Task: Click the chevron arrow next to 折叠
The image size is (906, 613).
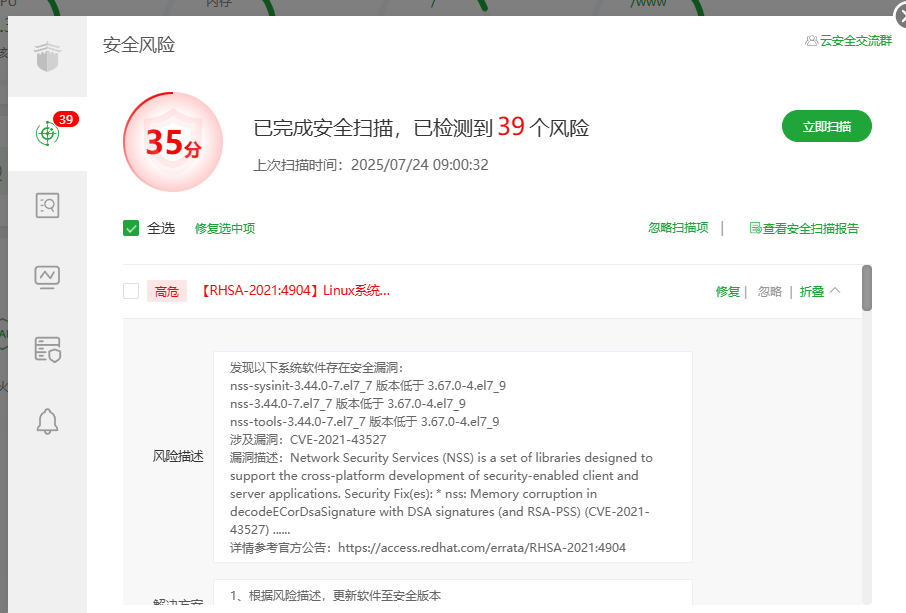Action: [x=835, y=290]
